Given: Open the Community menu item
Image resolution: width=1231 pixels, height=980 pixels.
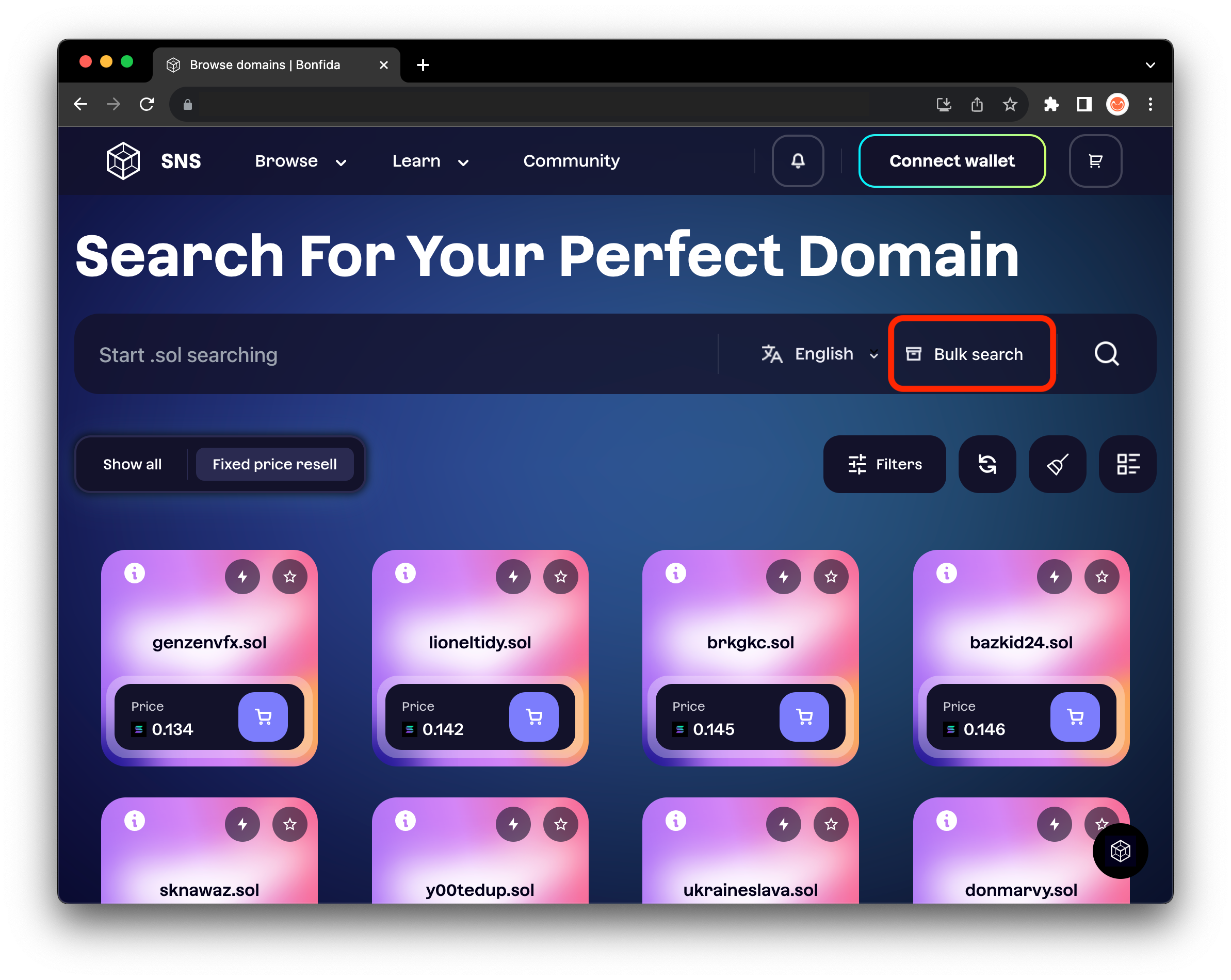Looking at the screenshot, I should coord(571,161).
